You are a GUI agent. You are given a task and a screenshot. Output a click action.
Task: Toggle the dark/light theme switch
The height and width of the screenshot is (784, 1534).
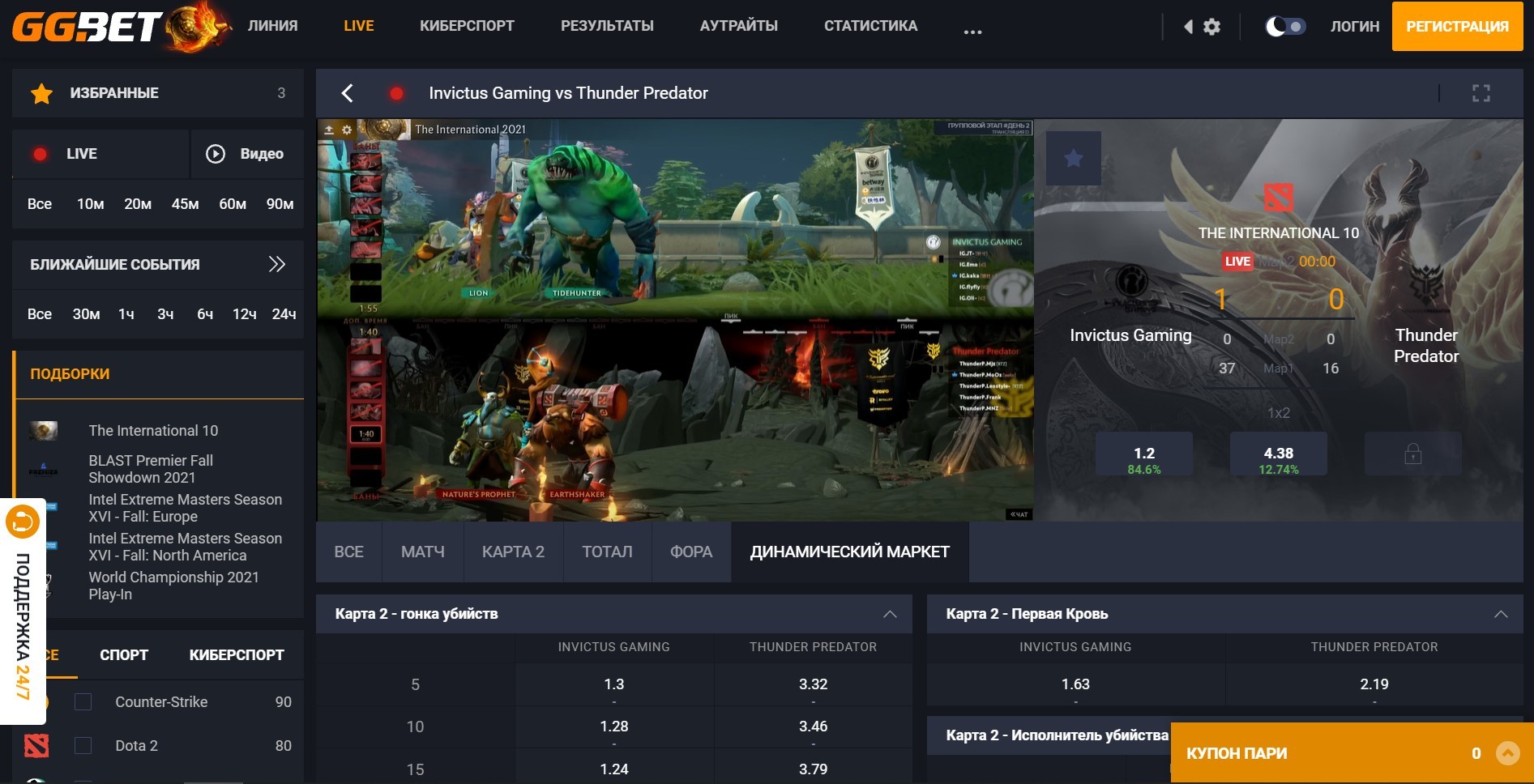(1285, 27)
